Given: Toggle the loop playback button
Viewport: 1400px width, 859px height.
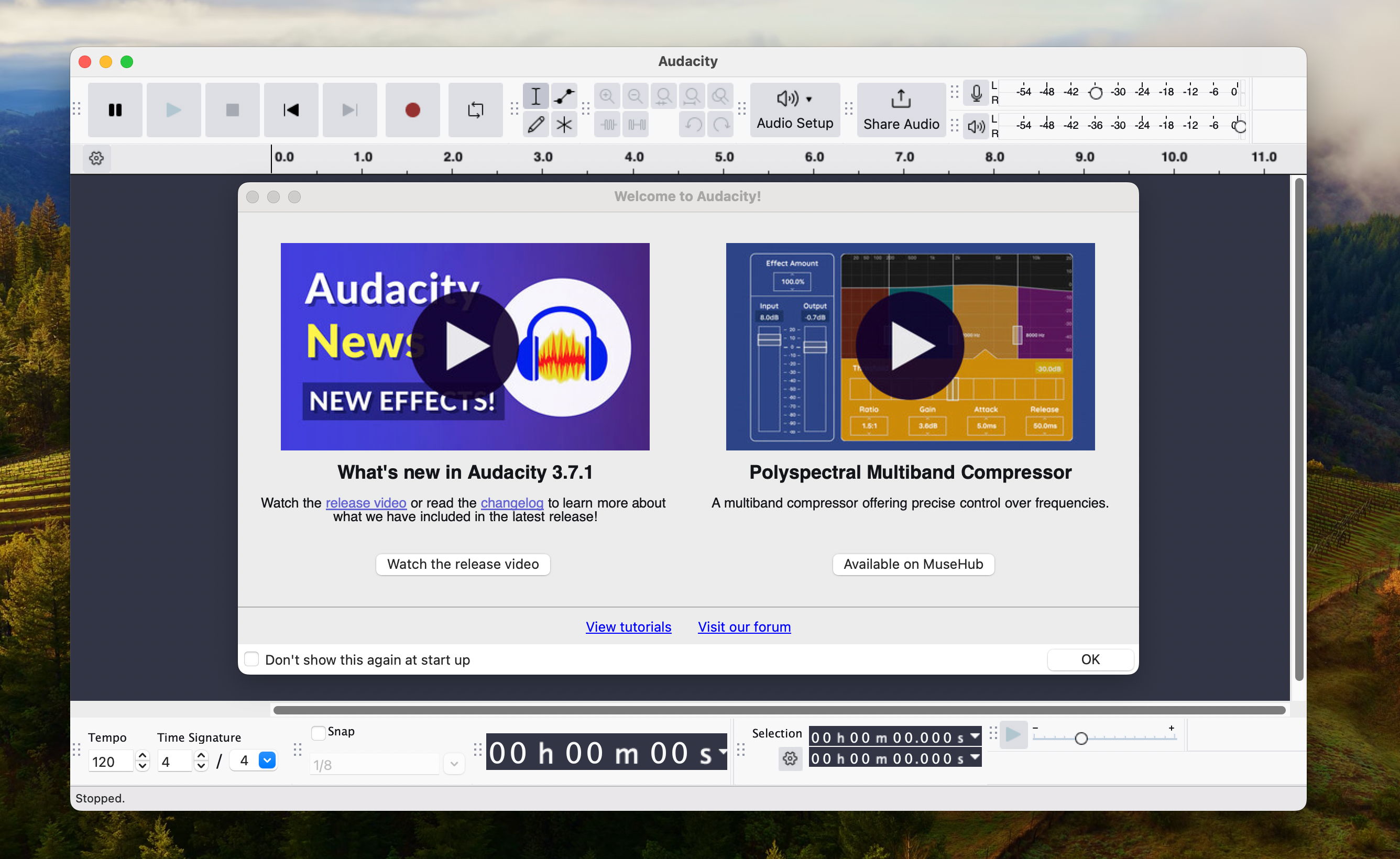Looking at the screenshot, I should (475, 109).
